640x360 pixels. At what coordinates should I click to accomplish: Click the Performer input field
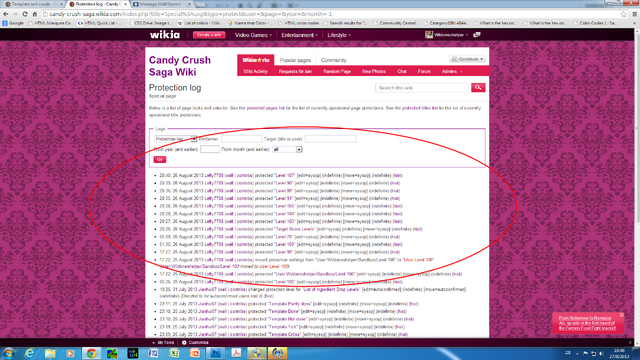point(242,139)
